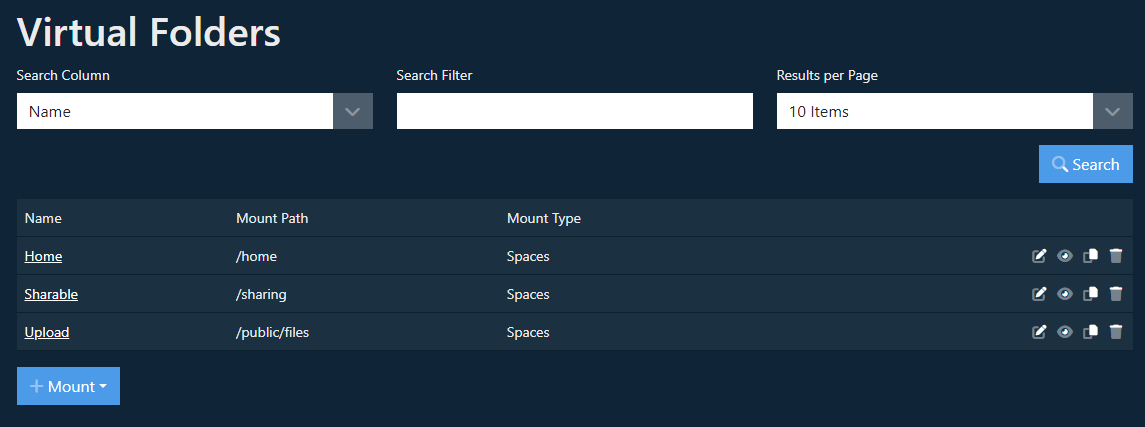Click the edit icon for Home folder
Screen dimensions: 1145x427
(1039, 255)
